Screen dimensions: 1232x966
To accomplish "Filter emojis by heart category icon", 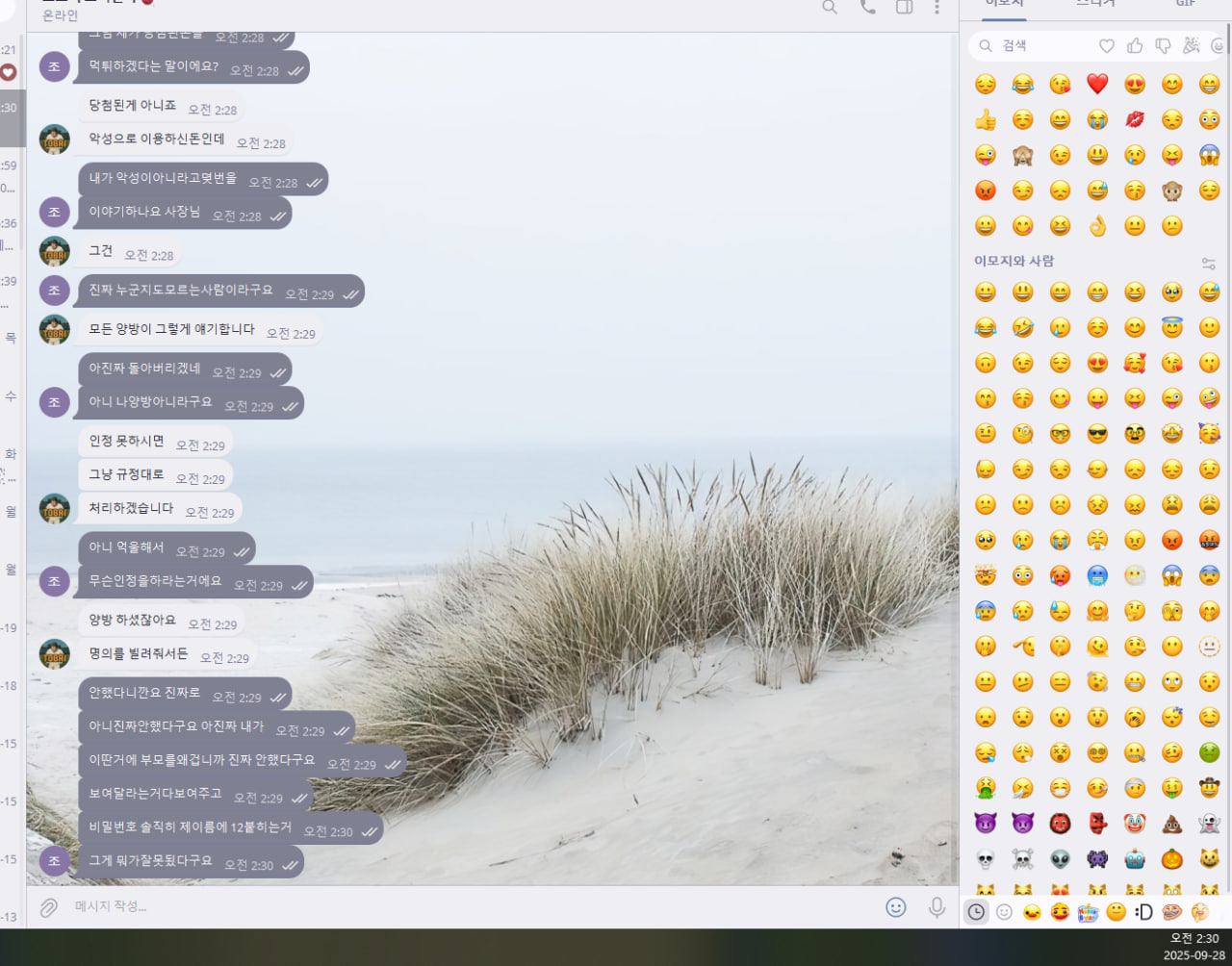I will click(1107, 45).
